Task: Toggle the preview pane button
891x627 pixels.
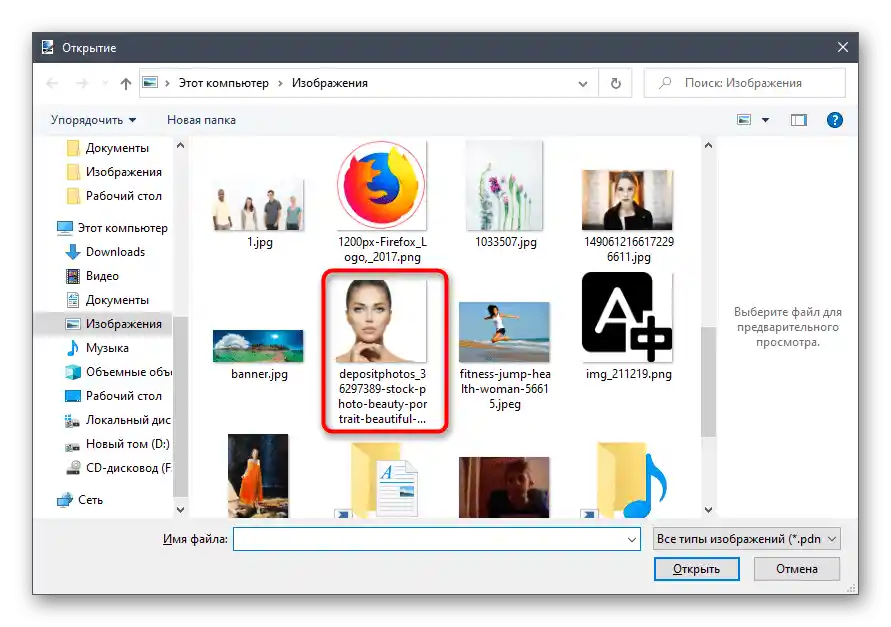Action: [798, 120]
